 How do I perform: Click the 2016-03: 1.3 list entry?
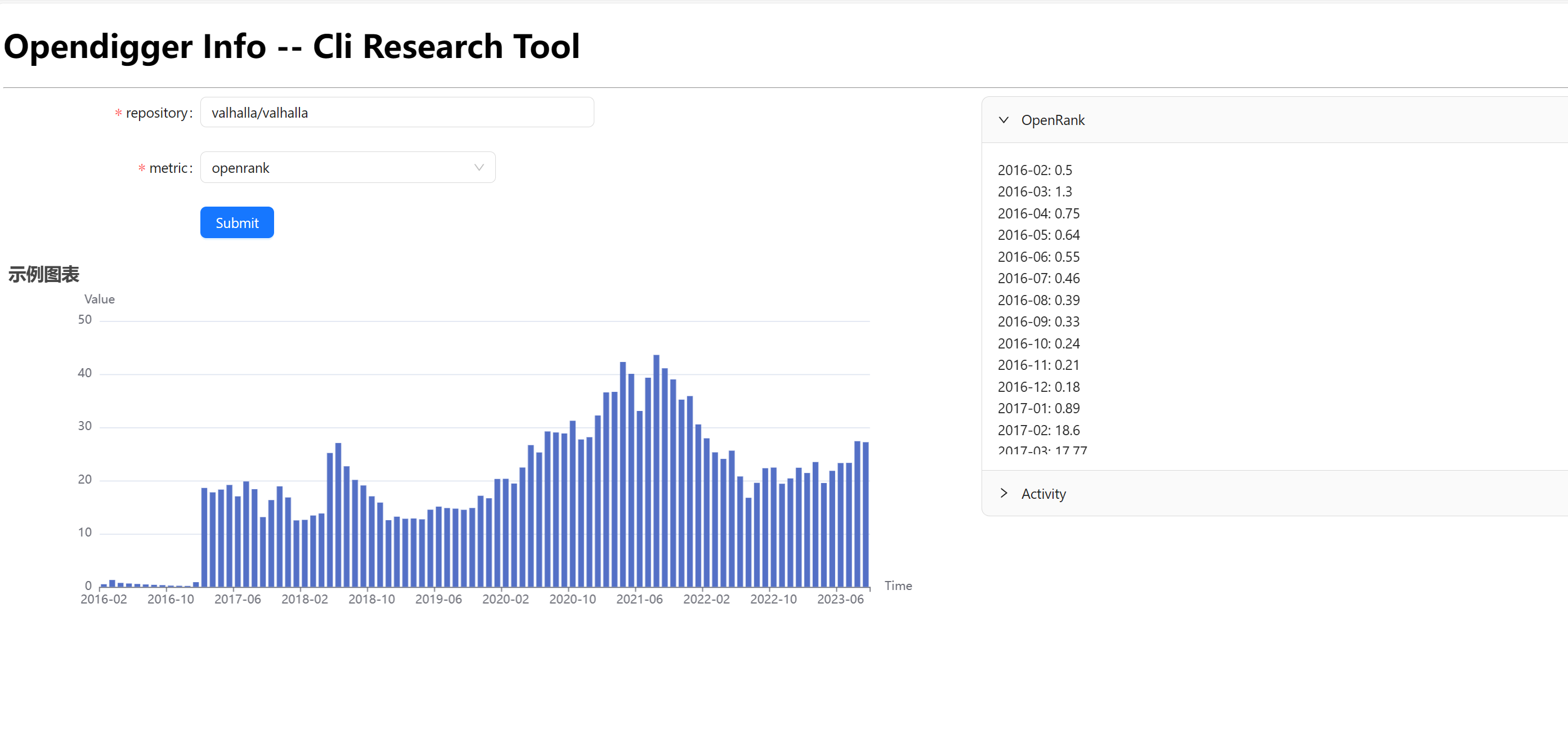pos(1034,192)
